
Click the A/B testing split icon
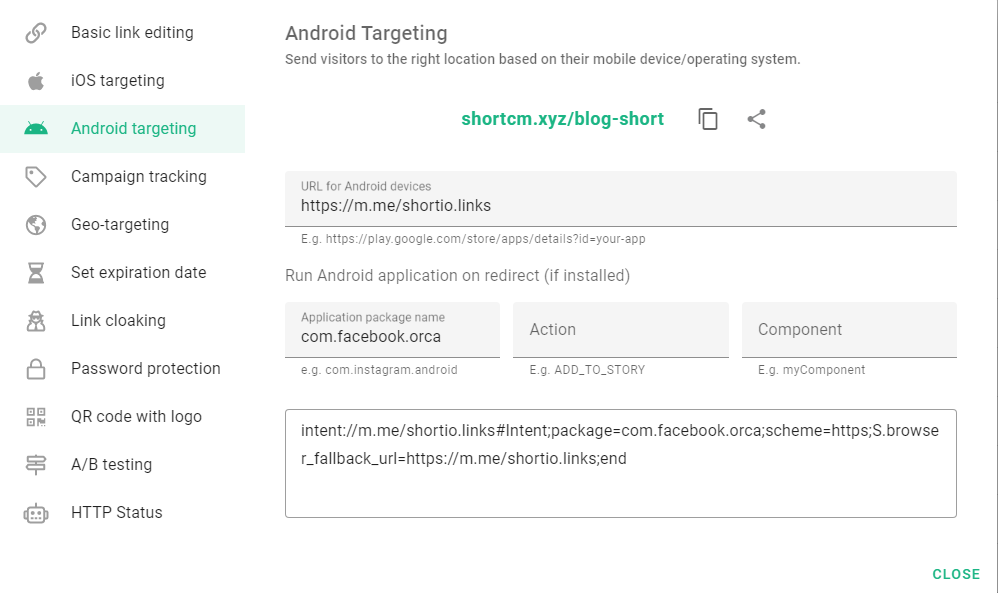tap(36, 464)
